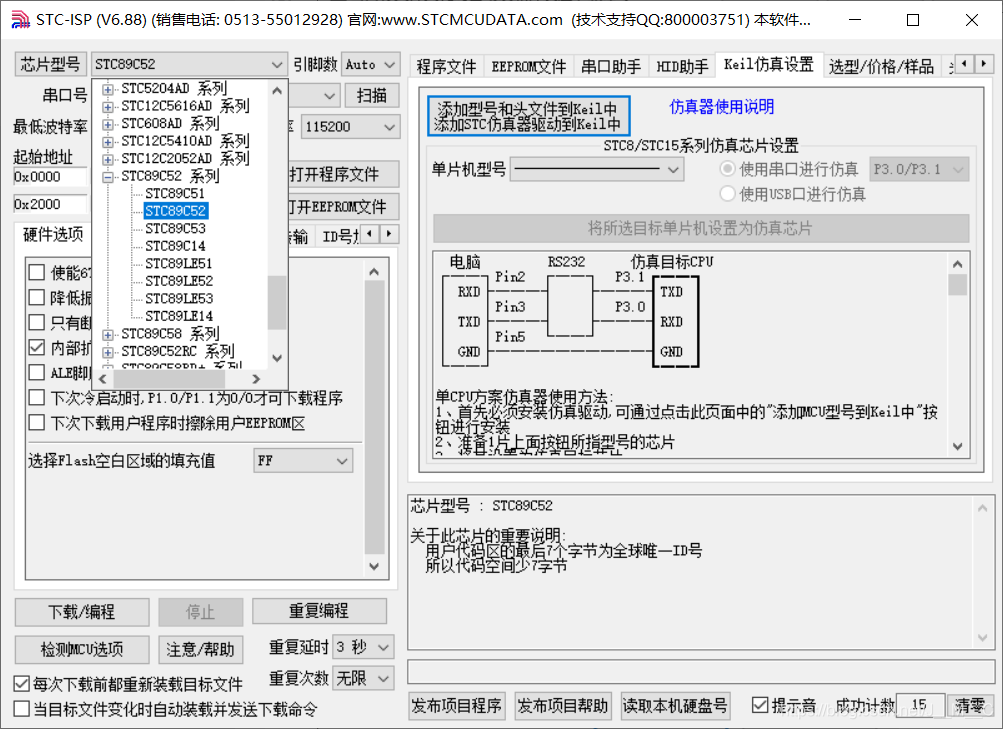Switch to Keil仿真设置 tab
The height and width of the screenshot is (729, 1003).
769,65
